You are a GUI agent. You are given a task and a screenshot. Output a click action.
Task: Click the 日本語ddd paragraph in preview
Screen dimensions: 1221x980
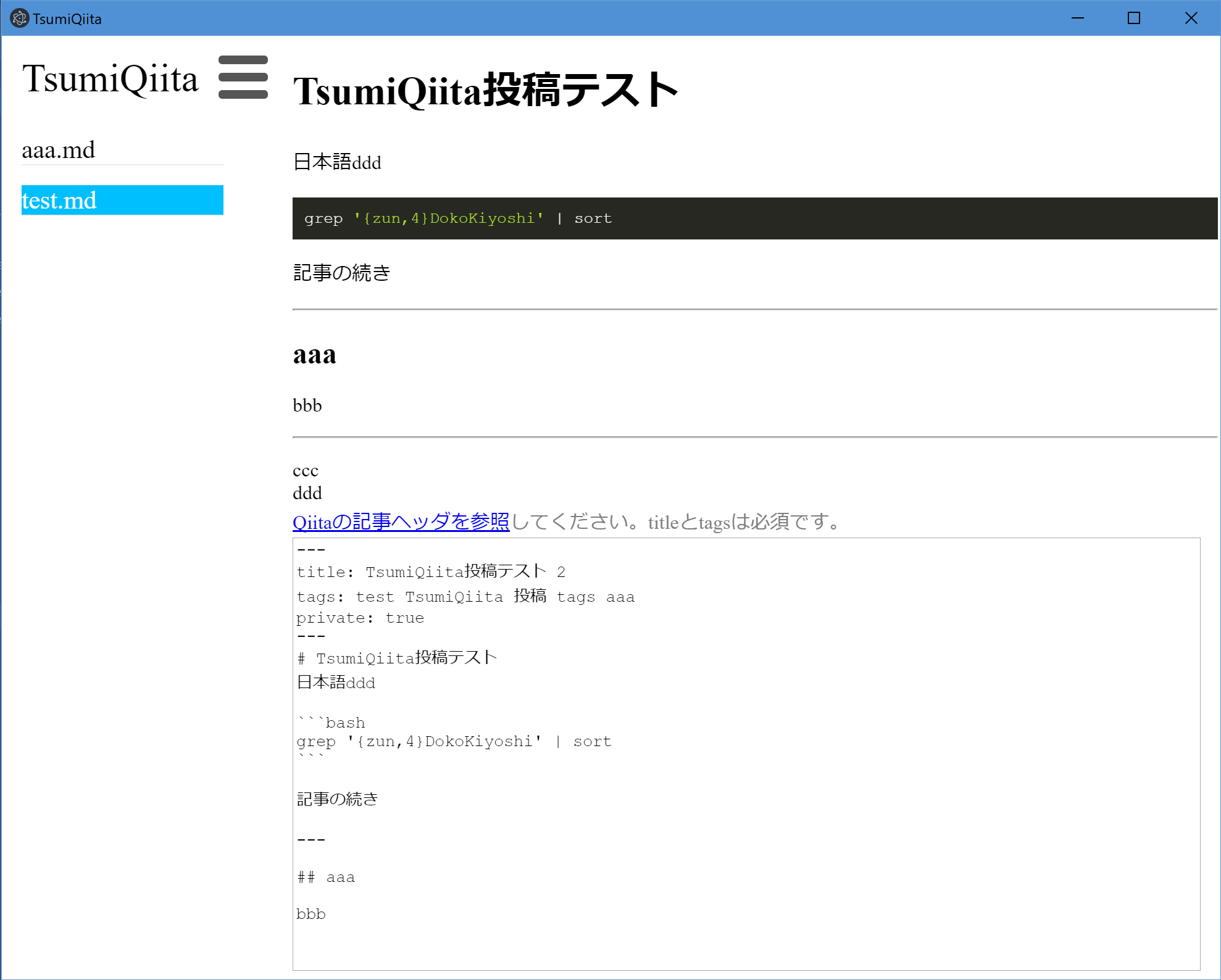[x=337, y=162]
